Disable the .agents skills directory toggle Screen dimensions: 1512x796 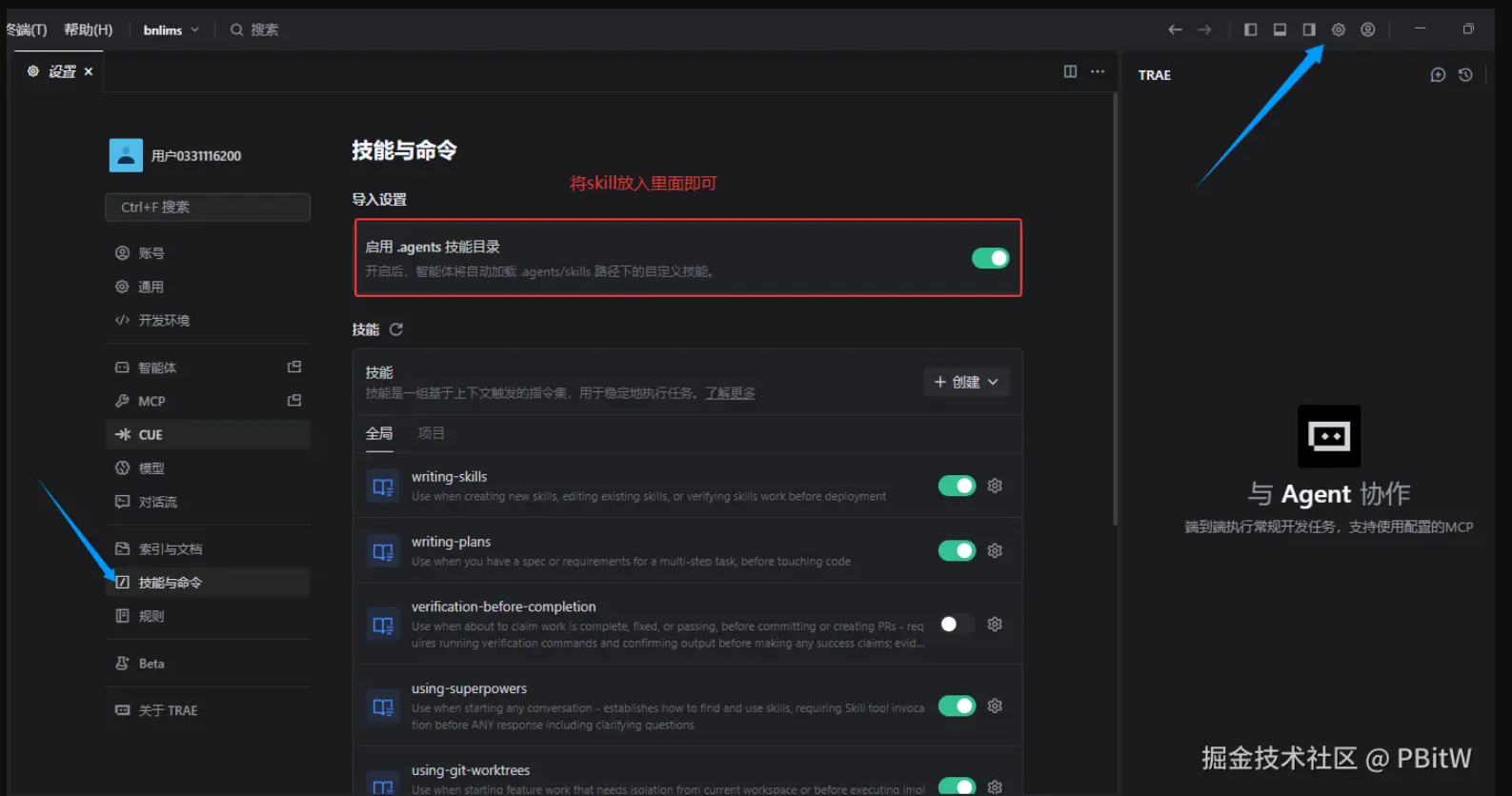click(x=990, y=258)
